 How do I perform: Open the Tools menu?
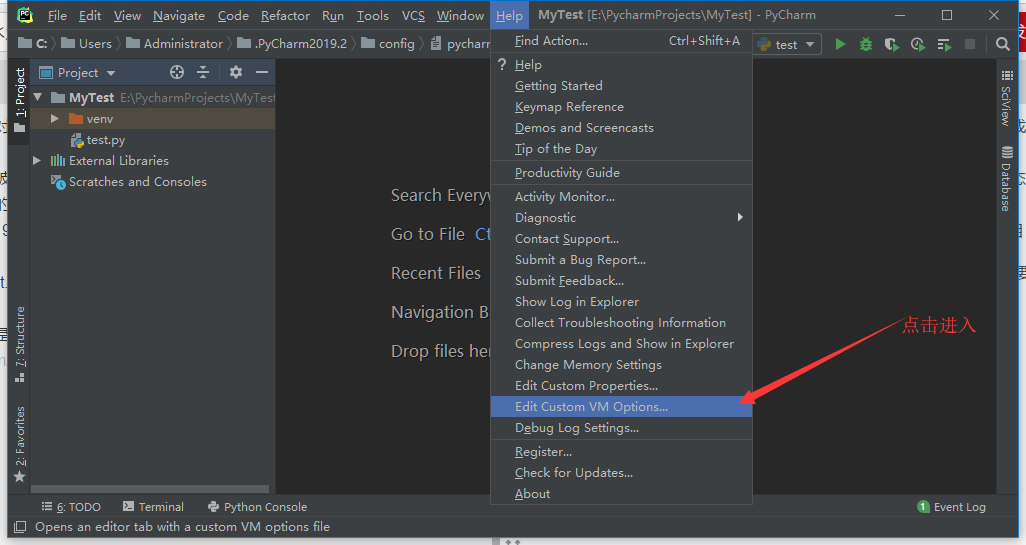point(372,16)
